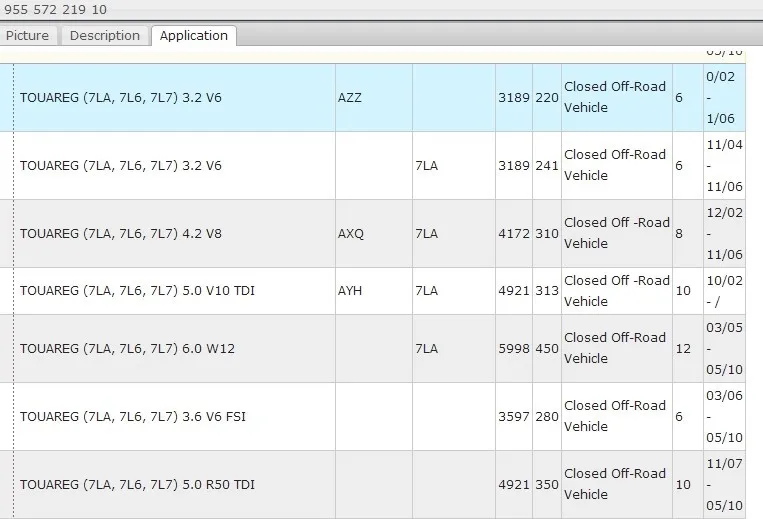Click date range 11/04 - 11/06
Image resolution: width=763 pixels, height=519 pixels.
725,165
